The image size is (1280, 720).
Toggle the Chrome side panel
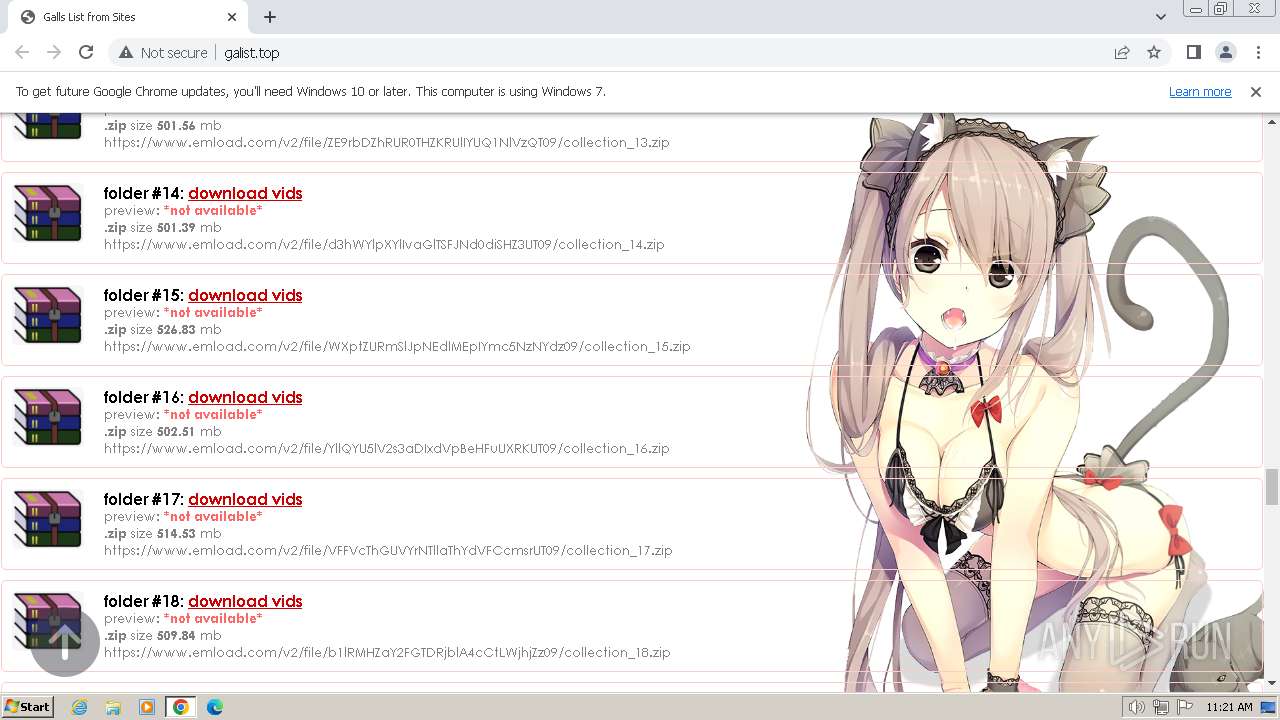point(1193,52)
